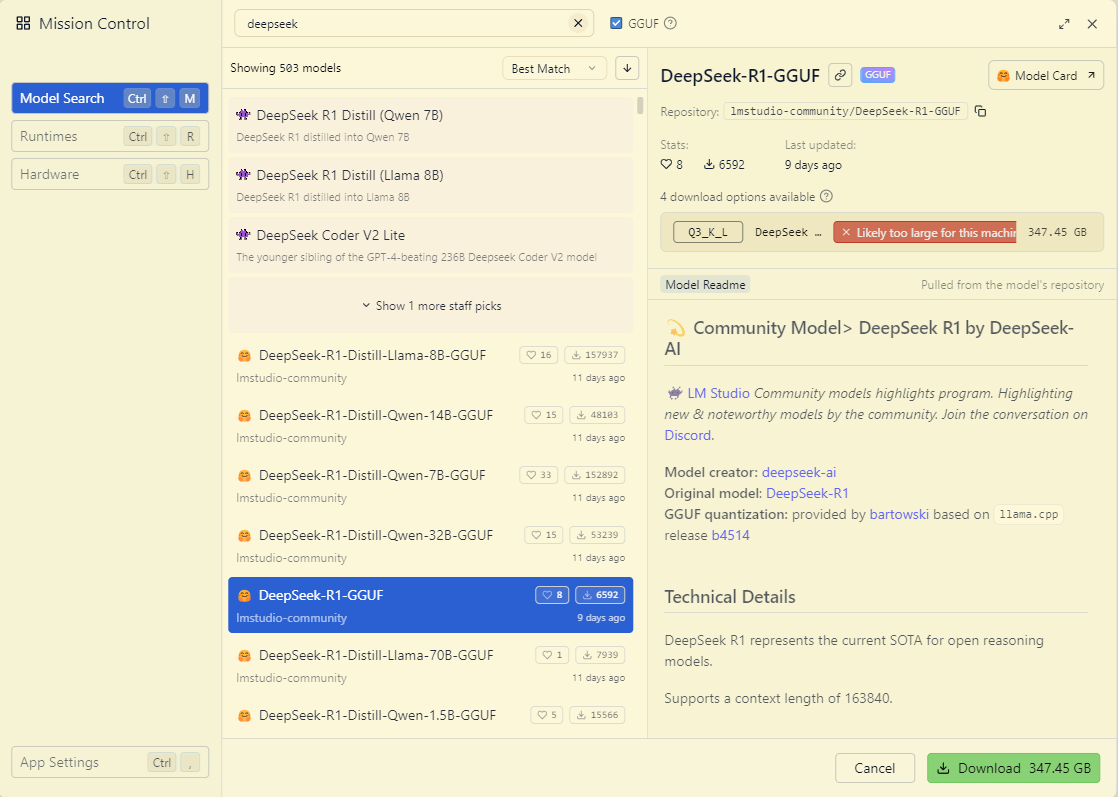Copy model link with chain icon

[840, 75]
